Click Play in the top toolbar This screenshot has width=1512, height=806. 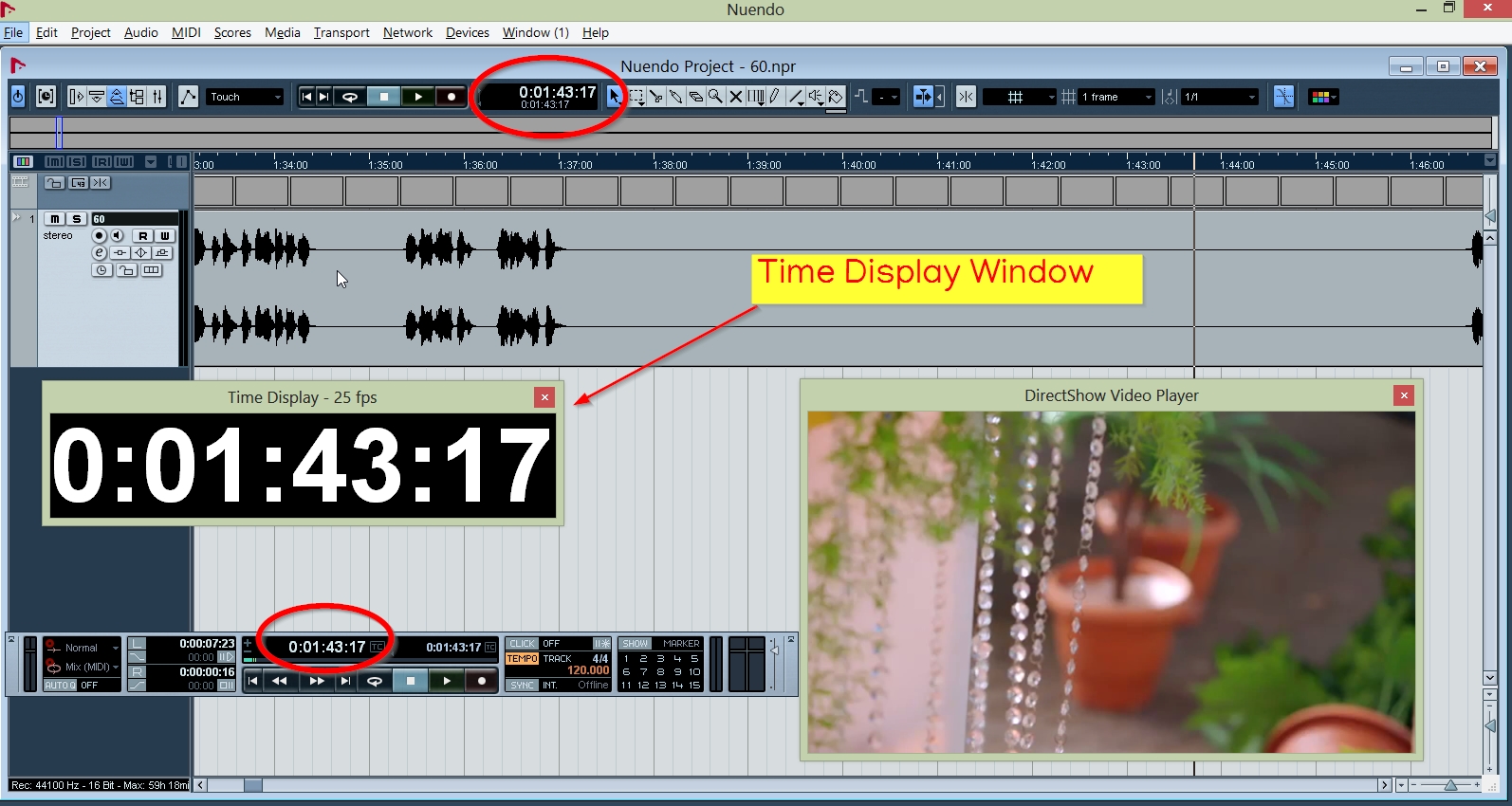(x=417, y=97)
